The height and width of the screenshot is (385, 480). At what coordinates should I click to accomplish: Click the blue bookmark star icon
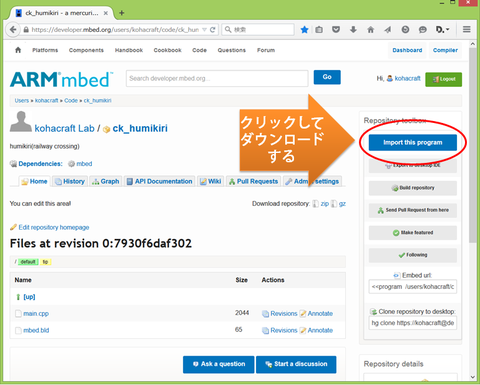click(304, 30)
